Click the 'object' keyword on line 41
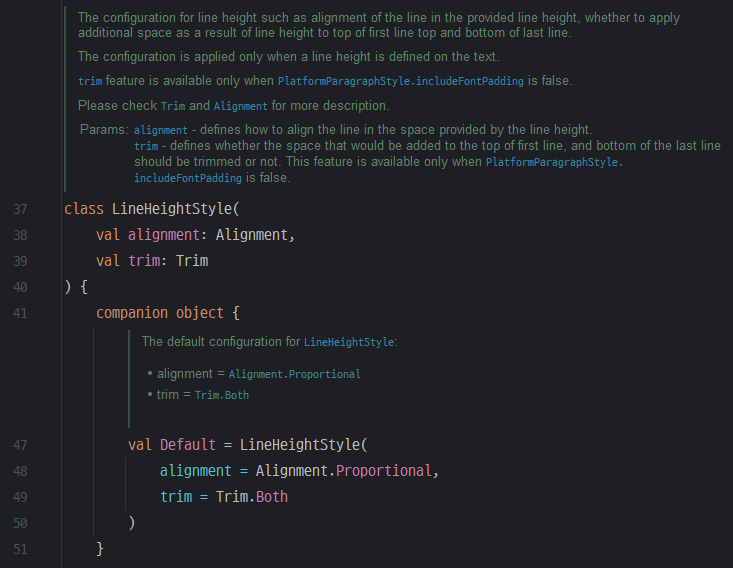The height and width of the screenshot is (568, 733). [200, 313]
